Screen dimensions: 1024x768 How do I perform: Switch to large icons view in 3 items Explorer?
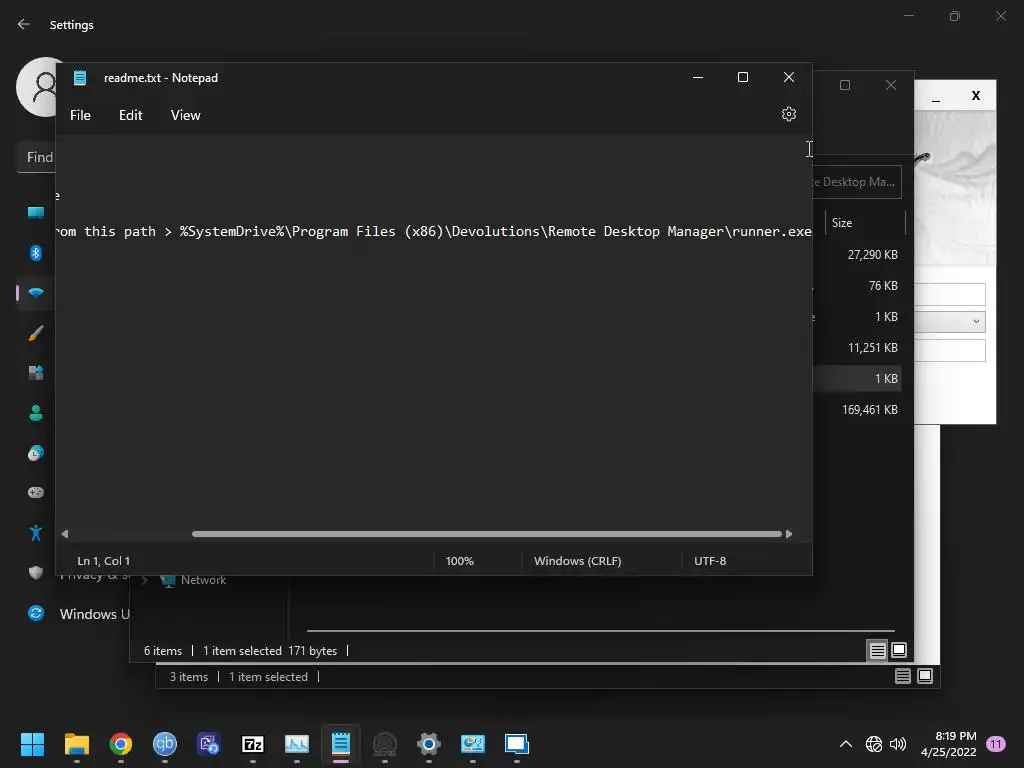click(x=925, y=676)
